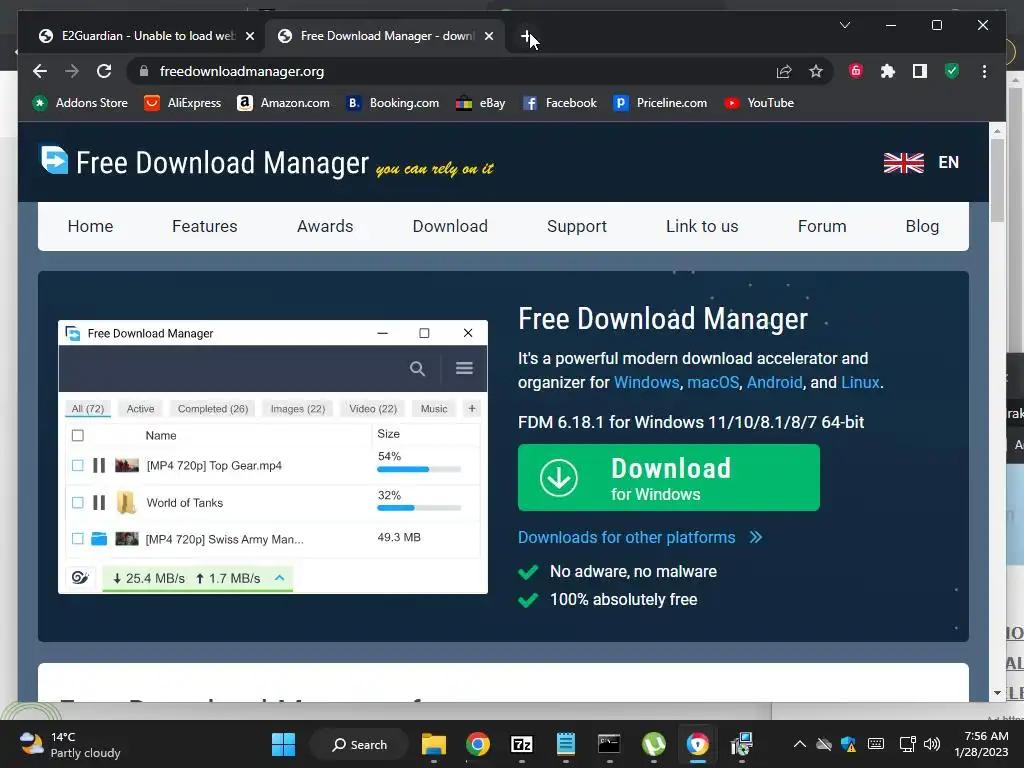Open the Forum menu item

[x=822, y=226]
